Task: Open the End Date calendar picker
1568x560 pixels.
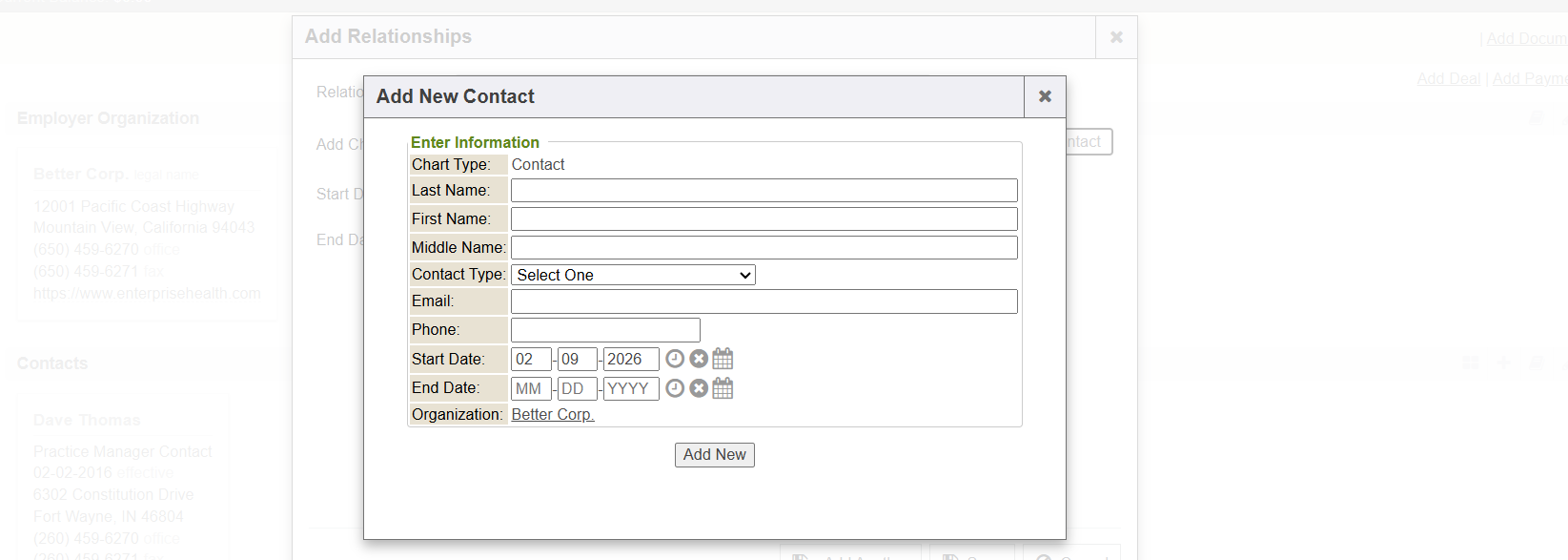Action: click(723, 388)
